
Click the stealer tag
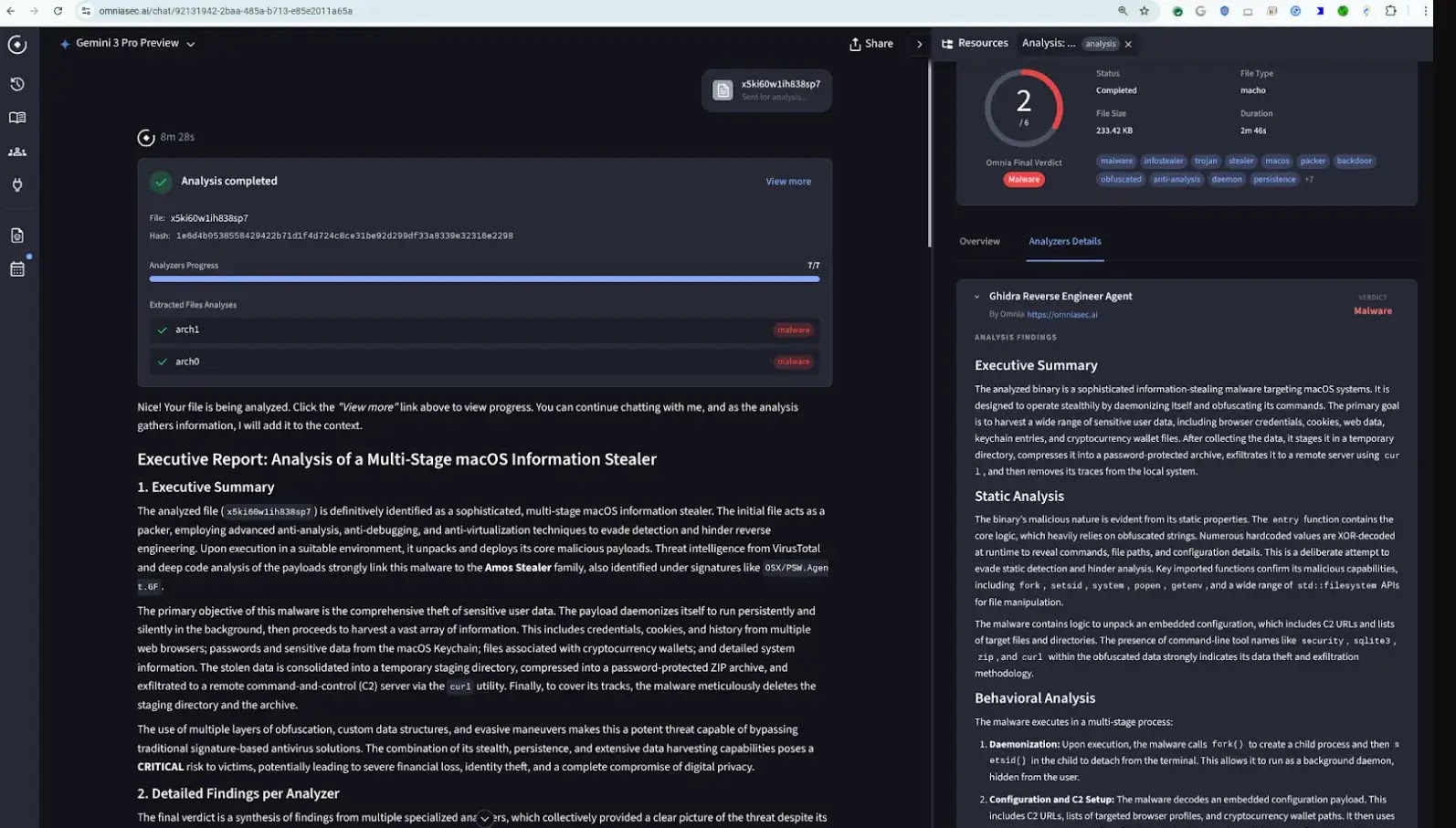[x=1240, y=162]
